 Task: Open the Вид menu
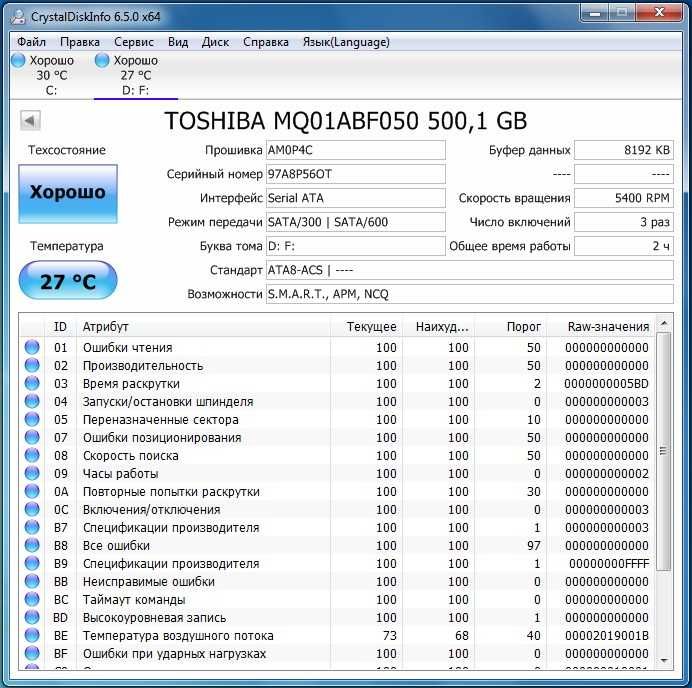tap(178, 42)
